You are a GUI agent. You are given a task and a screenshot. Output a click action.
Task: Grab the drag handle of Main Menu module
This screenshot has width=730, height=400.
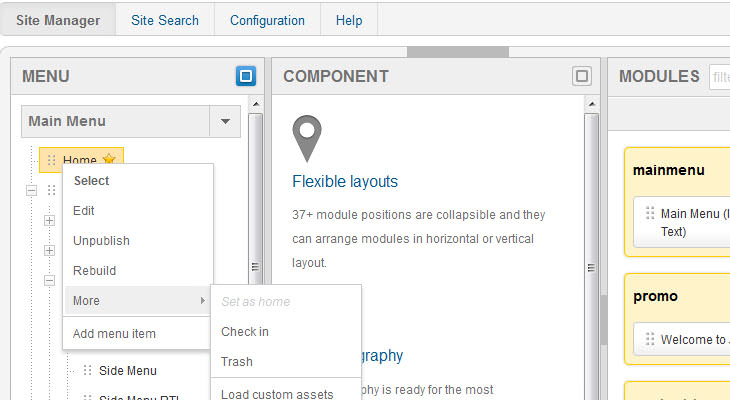click(650, 214)
